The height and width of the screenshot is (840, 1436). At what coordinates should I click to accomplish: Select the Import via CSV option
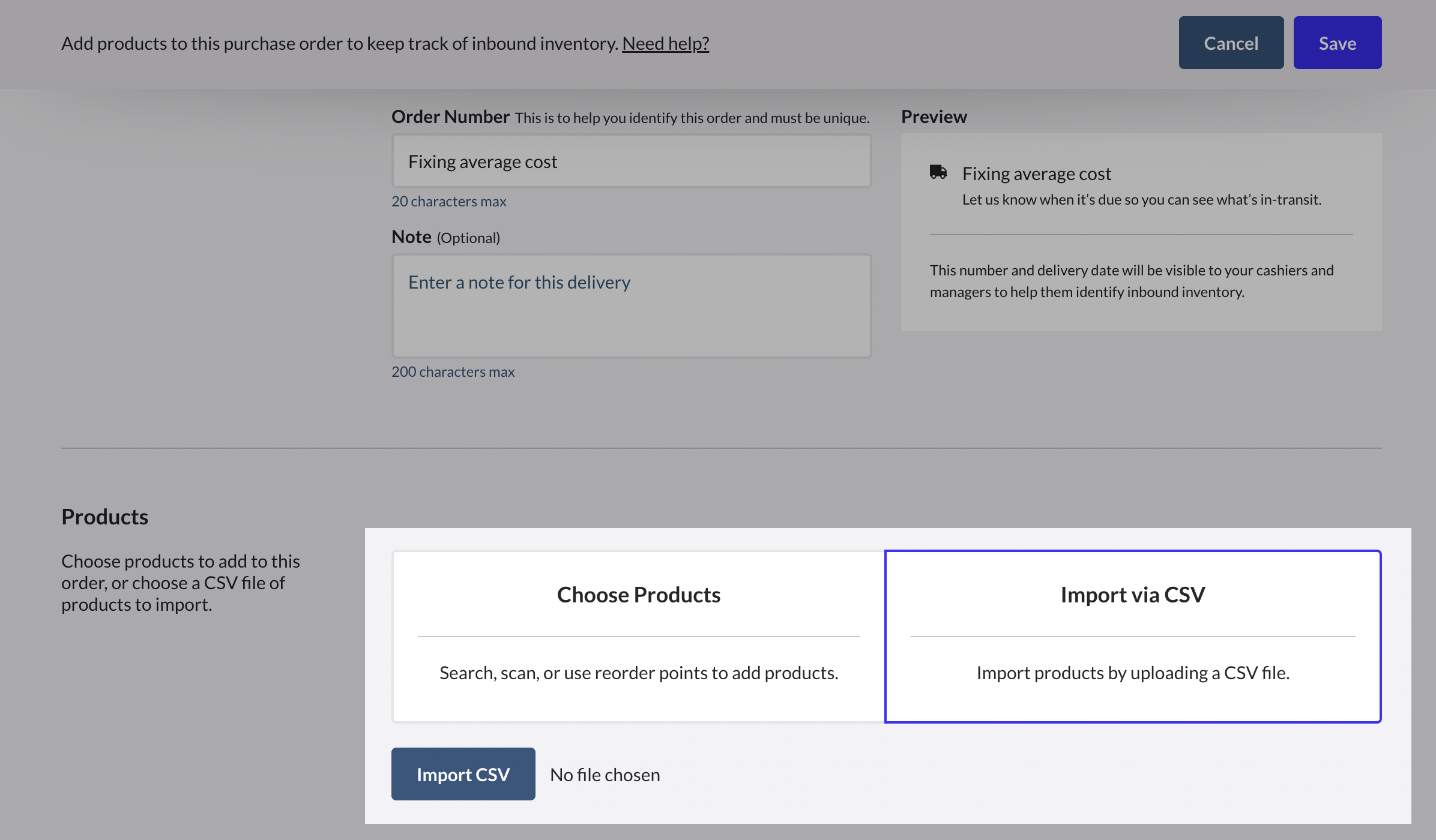pyautogui.click(x=1133, y=636)
